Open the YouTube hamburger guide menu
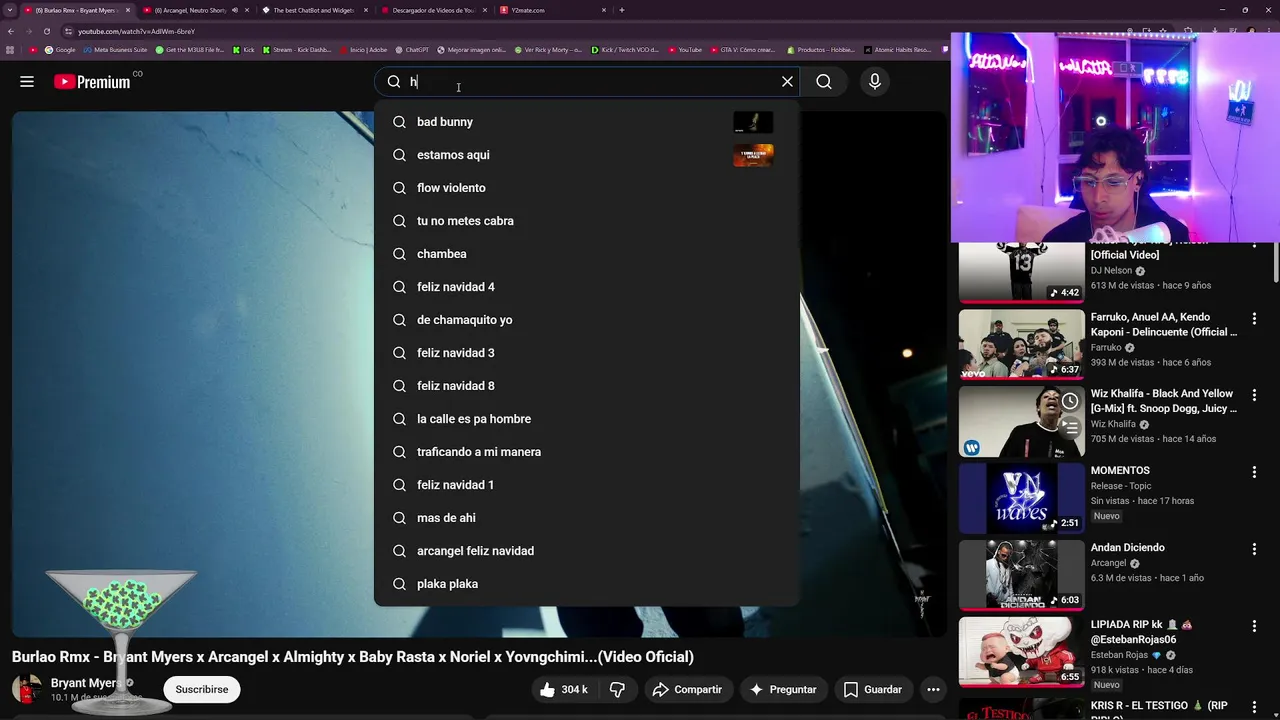 point(27,82)
